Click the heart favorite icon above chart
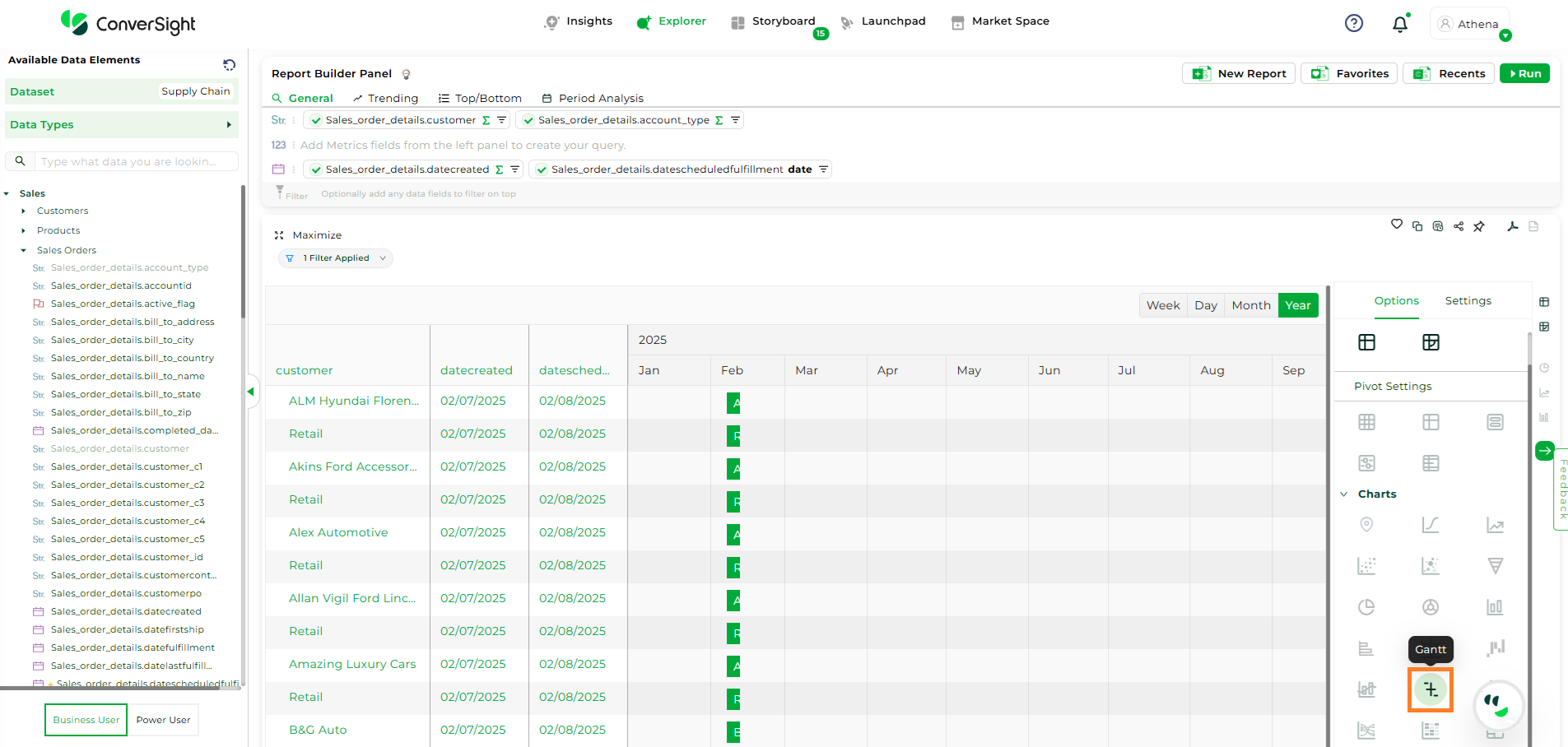Screen dimensions: 1568x747 1397,225
